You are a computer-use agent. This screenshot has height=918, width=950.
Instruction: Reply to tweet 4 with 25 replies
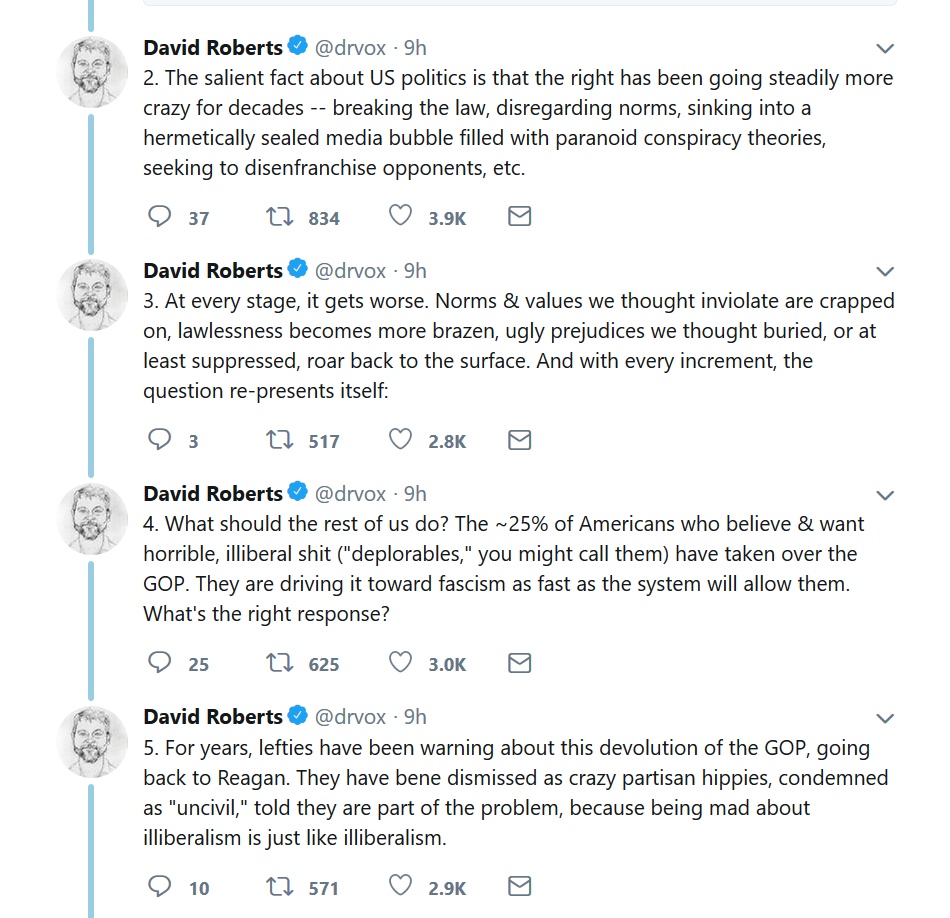pyautogui.click(x=160, y=663)
